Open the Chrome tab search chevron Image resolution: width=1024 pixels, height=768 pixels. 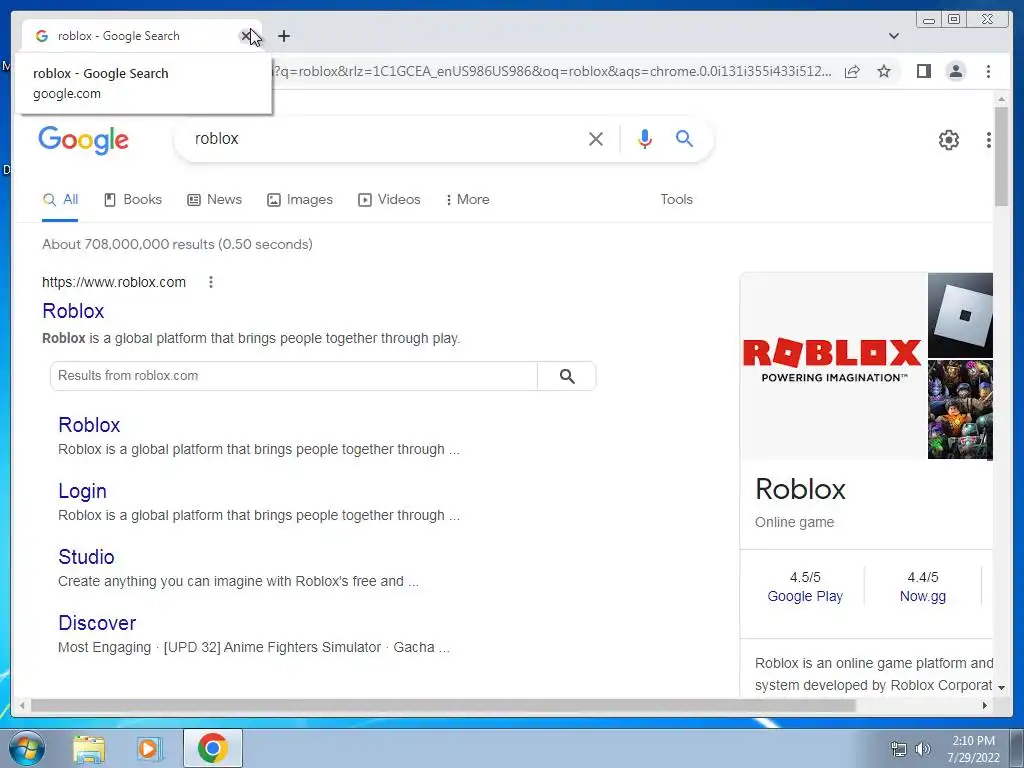tap(894, 36)
